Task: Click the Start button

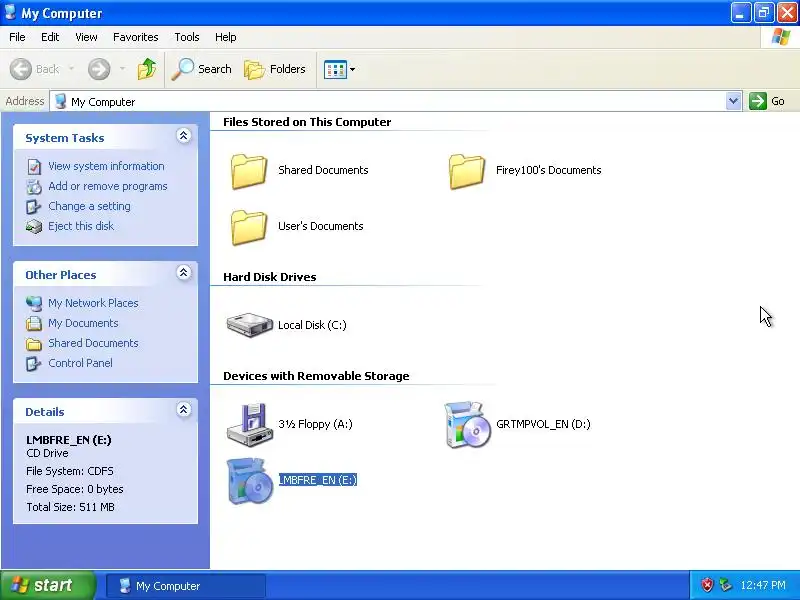Action: (x=48, y=585)
